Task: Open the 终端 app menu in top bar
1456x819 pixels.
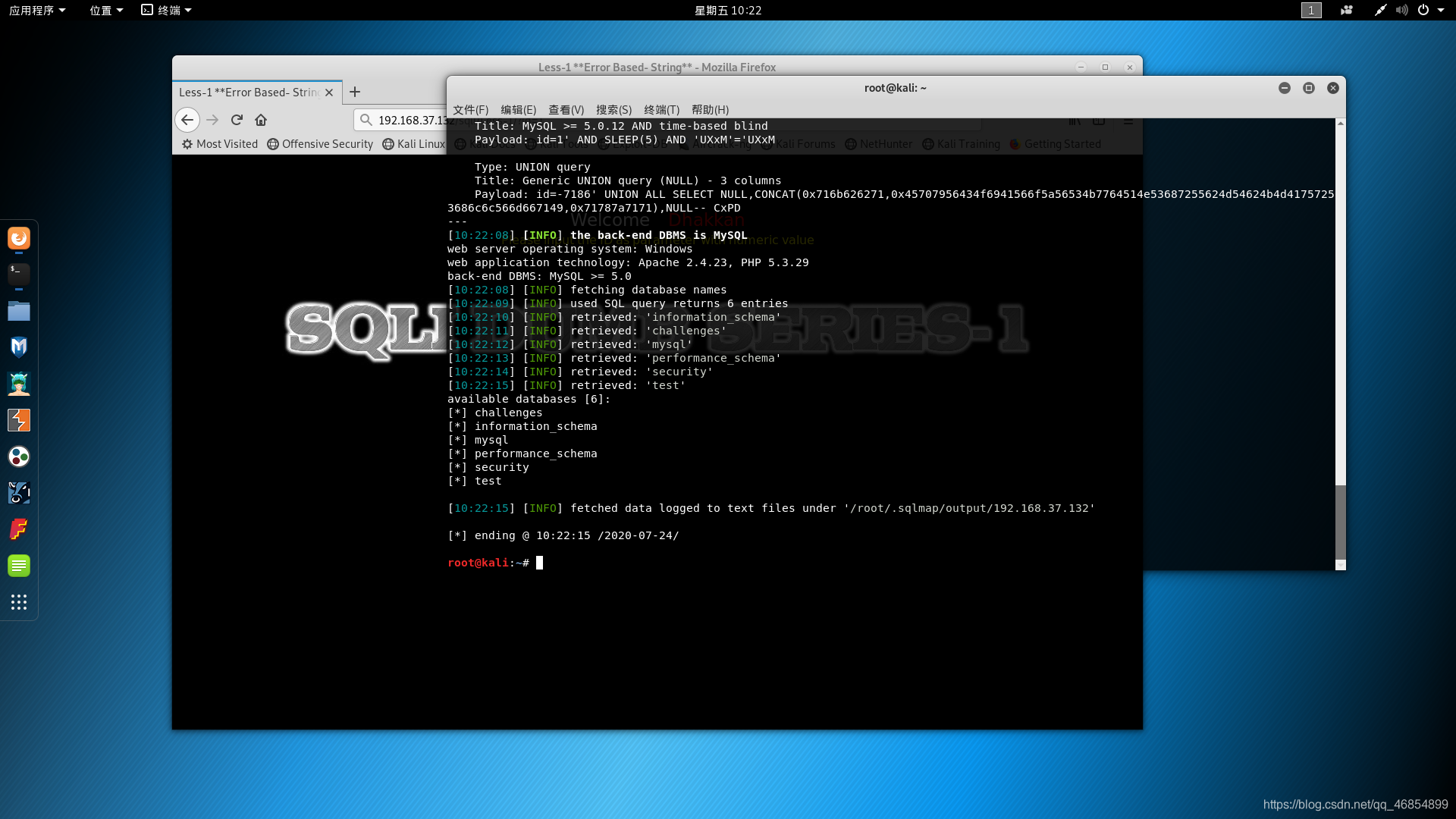Action: (x=167, y=10)
